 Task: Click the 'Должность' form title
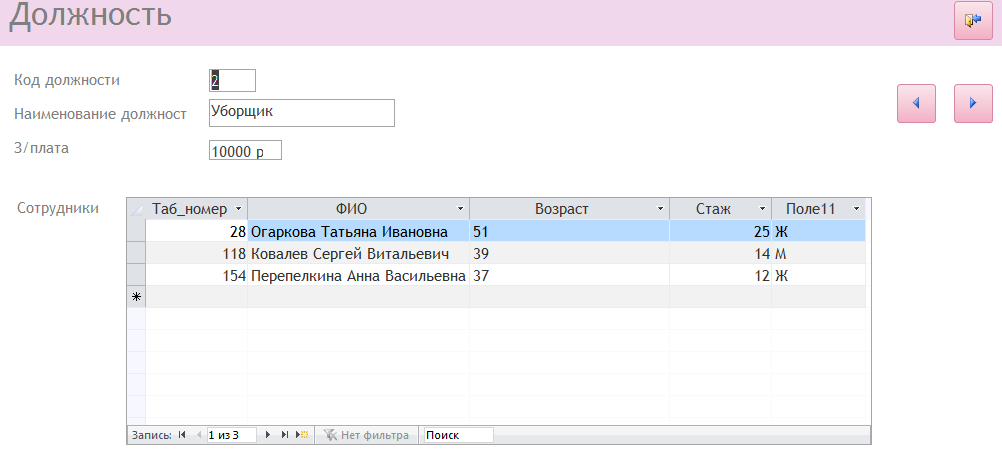[x=91, y=15]
